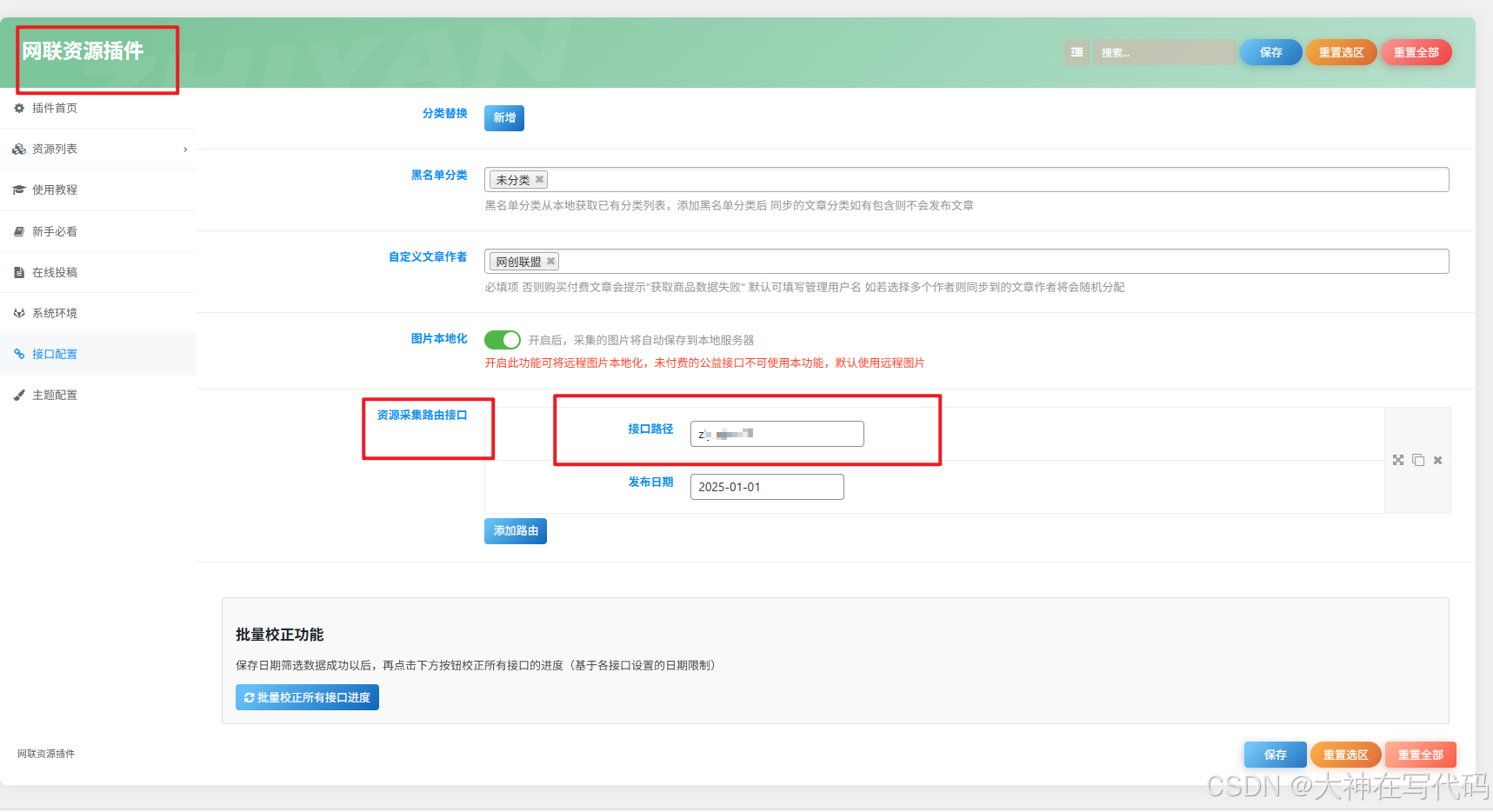Image resolution: width=1493 pixels, height=812 pixels.
Task: Click the gear icon beside 插件首页
Action: [19, 108]
